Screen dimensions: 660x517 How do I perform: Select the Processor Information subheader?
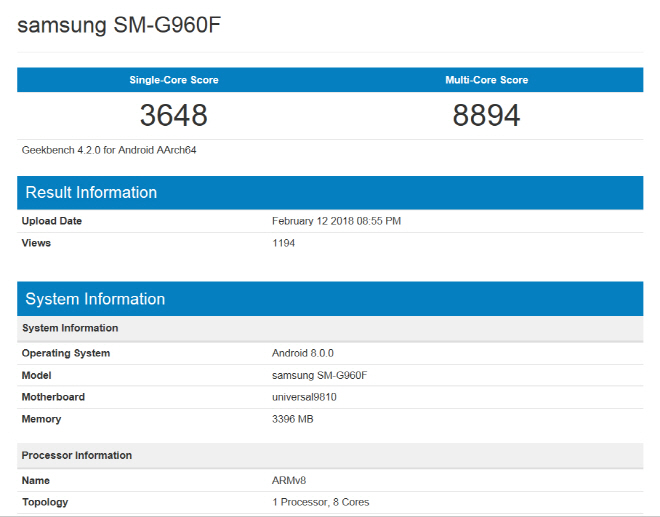click(x=330, y=455)
